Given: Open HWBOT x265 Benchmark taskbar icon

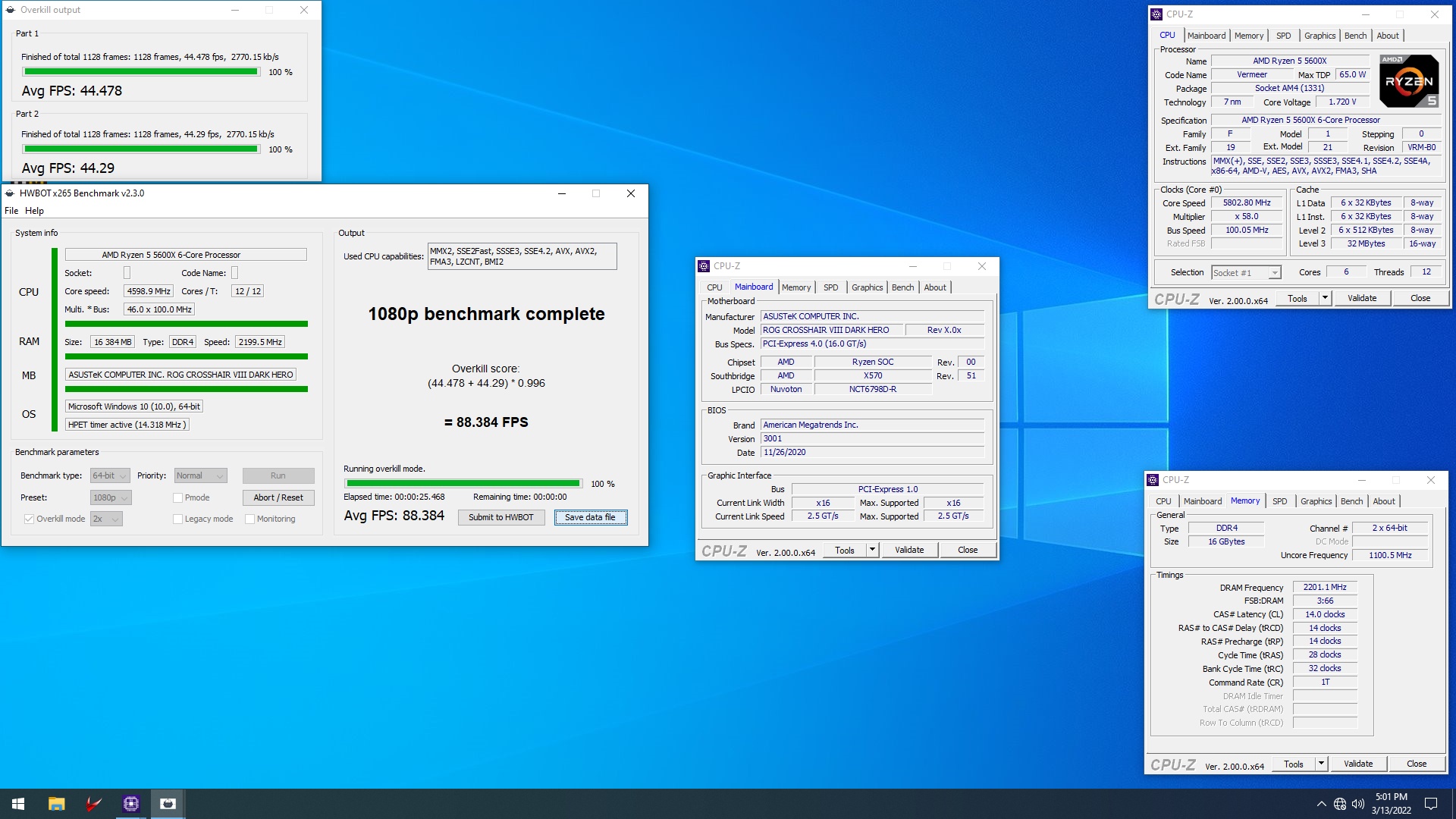Looking at the screenshot, I should tap(168, 804).
